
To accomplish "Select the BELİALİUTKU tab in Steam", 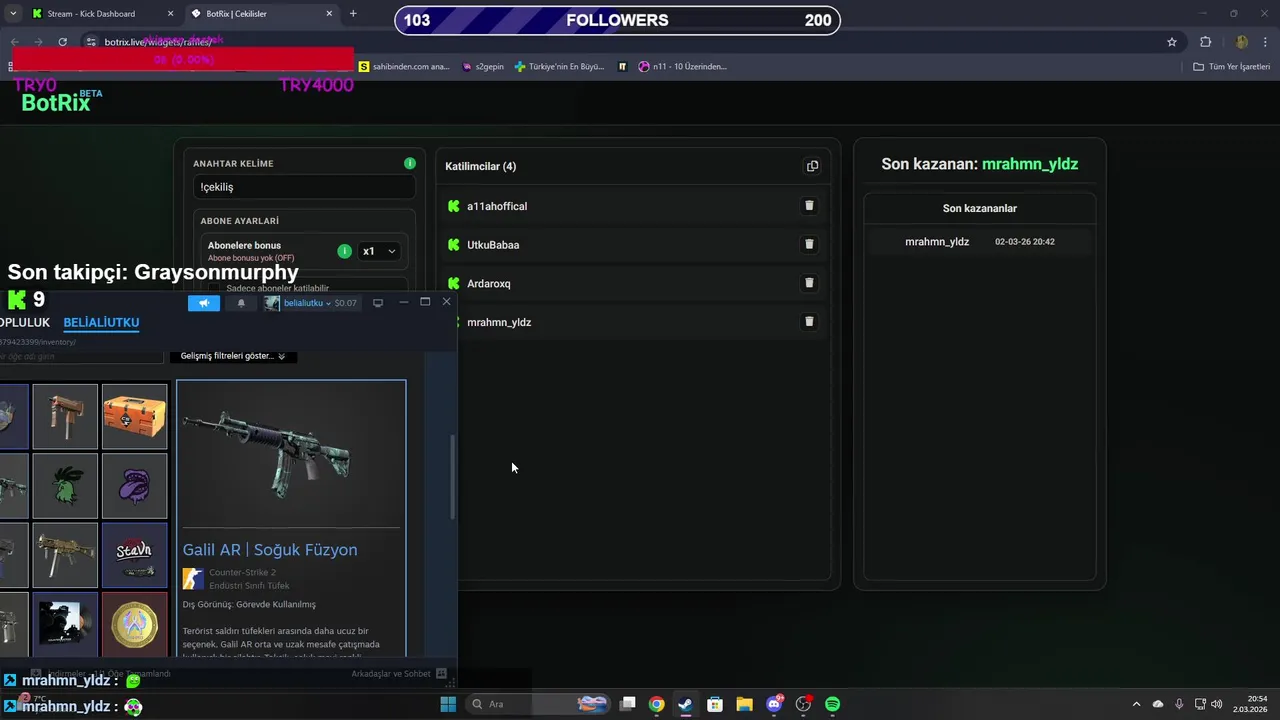I will (101, 323).
